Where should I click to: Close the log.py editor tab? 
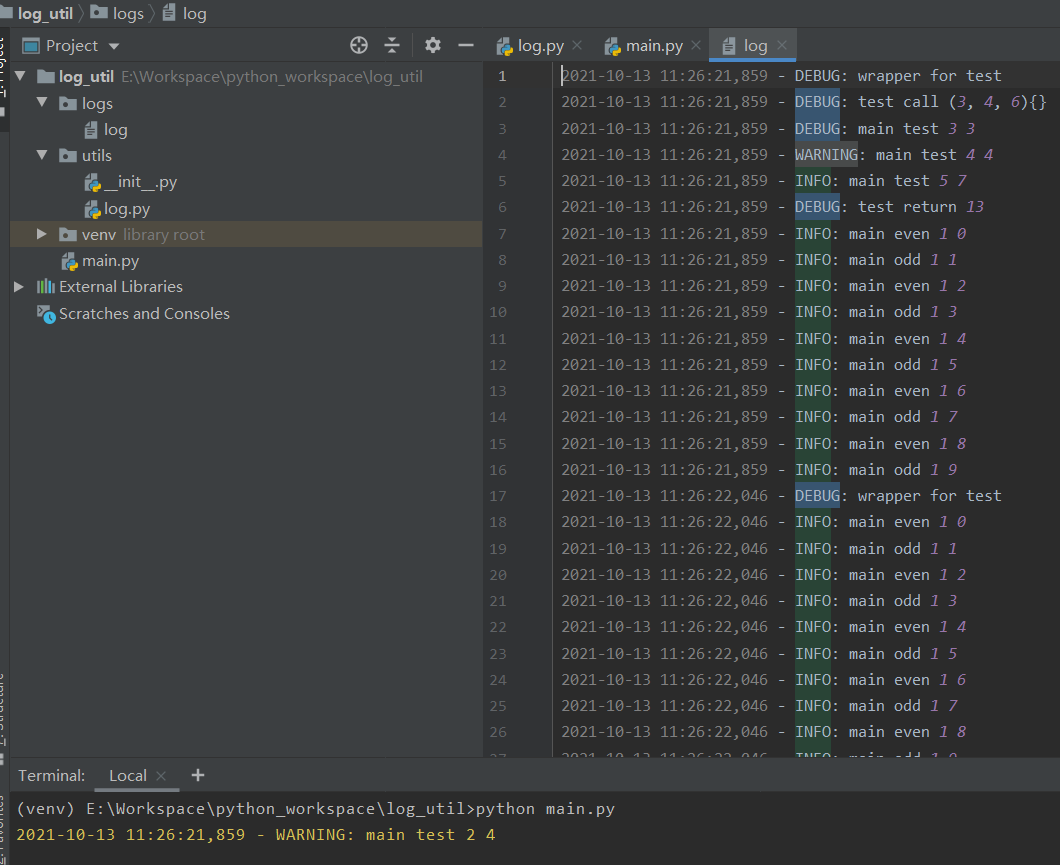577,45
